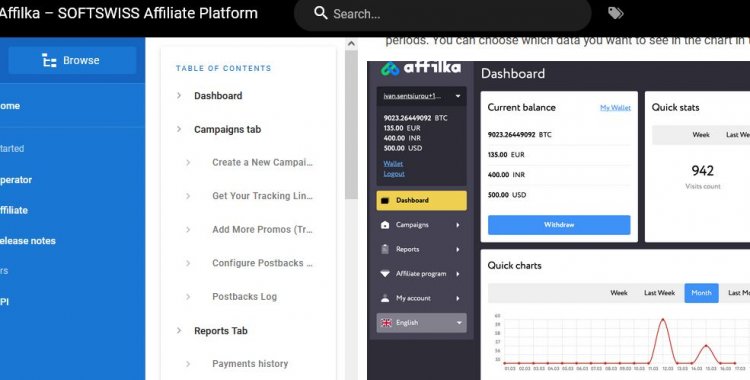
Task: Click the Reports clipboard icon
Action: coord(385,249)
